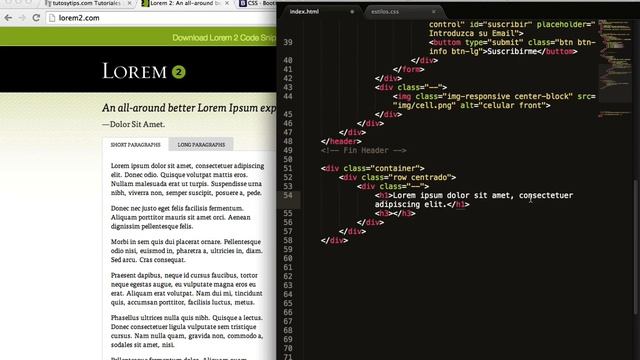This screenshot has height=360, width=640.
Task: Open the Short Paragraphs tab
Action: [x=136, y=144]
